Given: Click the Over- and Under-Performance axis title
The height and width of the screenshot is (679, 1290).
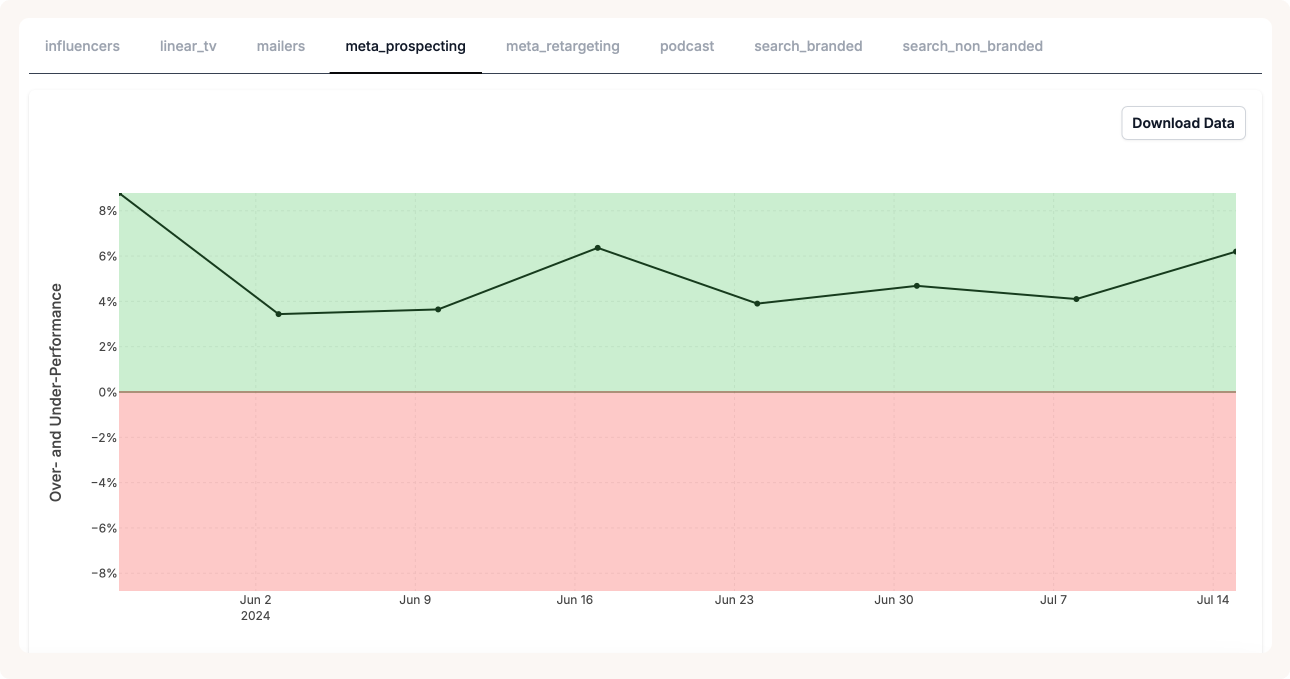Looking at the screenshot, I should [x=57, y=392].
